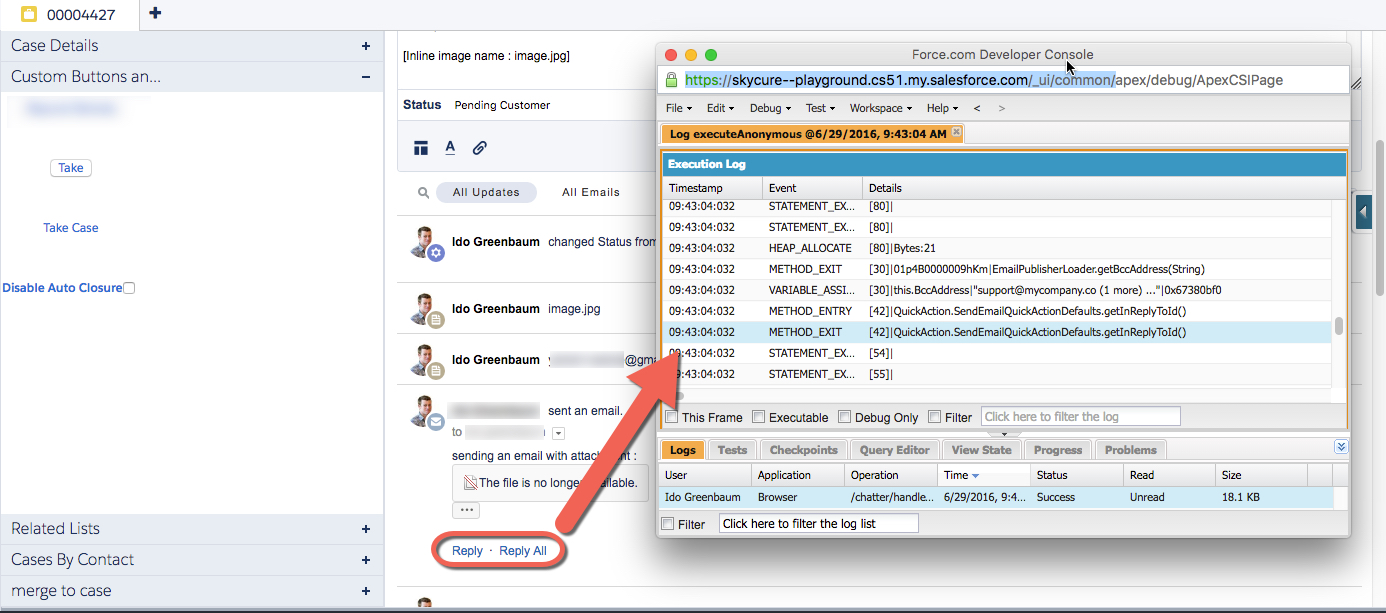The height and width of the screenshot is (613, 1386).
Task: Open Workspace menu in Developer Console
Action: [881, 108]
